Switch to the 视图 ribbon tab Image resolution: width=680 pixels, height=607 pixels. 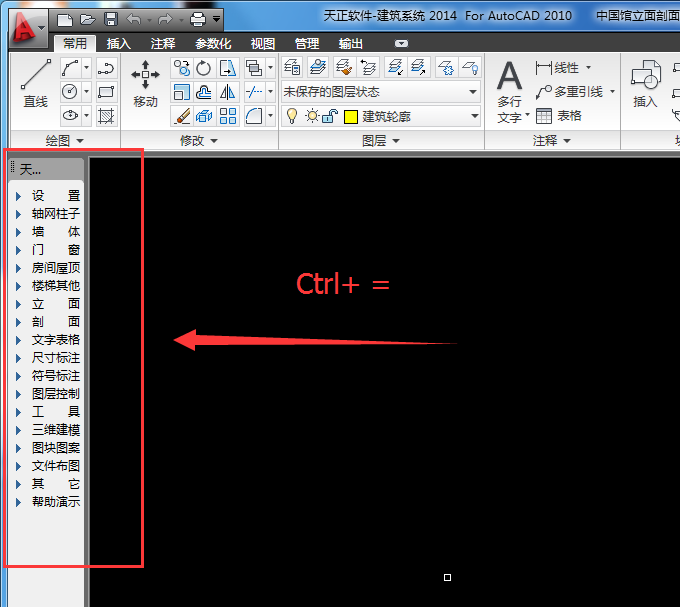[x=263, y=43]
